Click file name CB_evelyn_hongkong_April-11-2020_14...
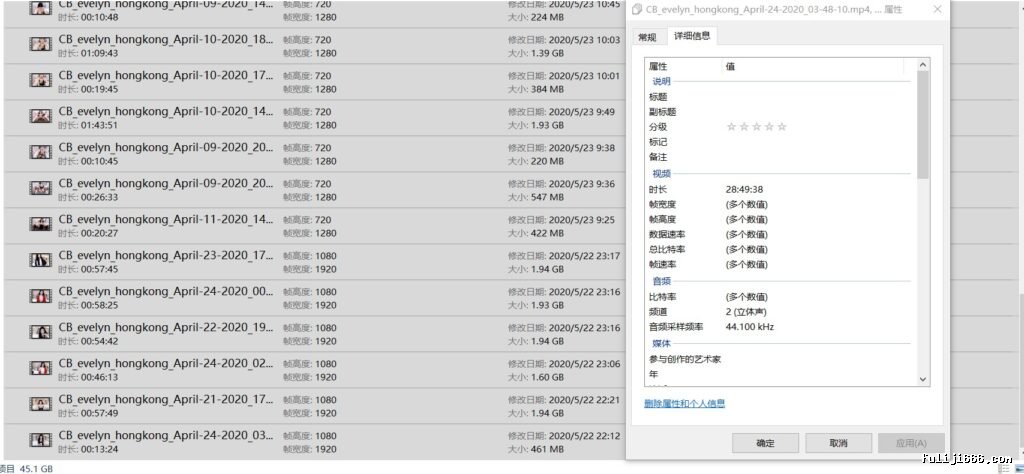This screenshot has height=474, width=1024. [x=166, y=219]
